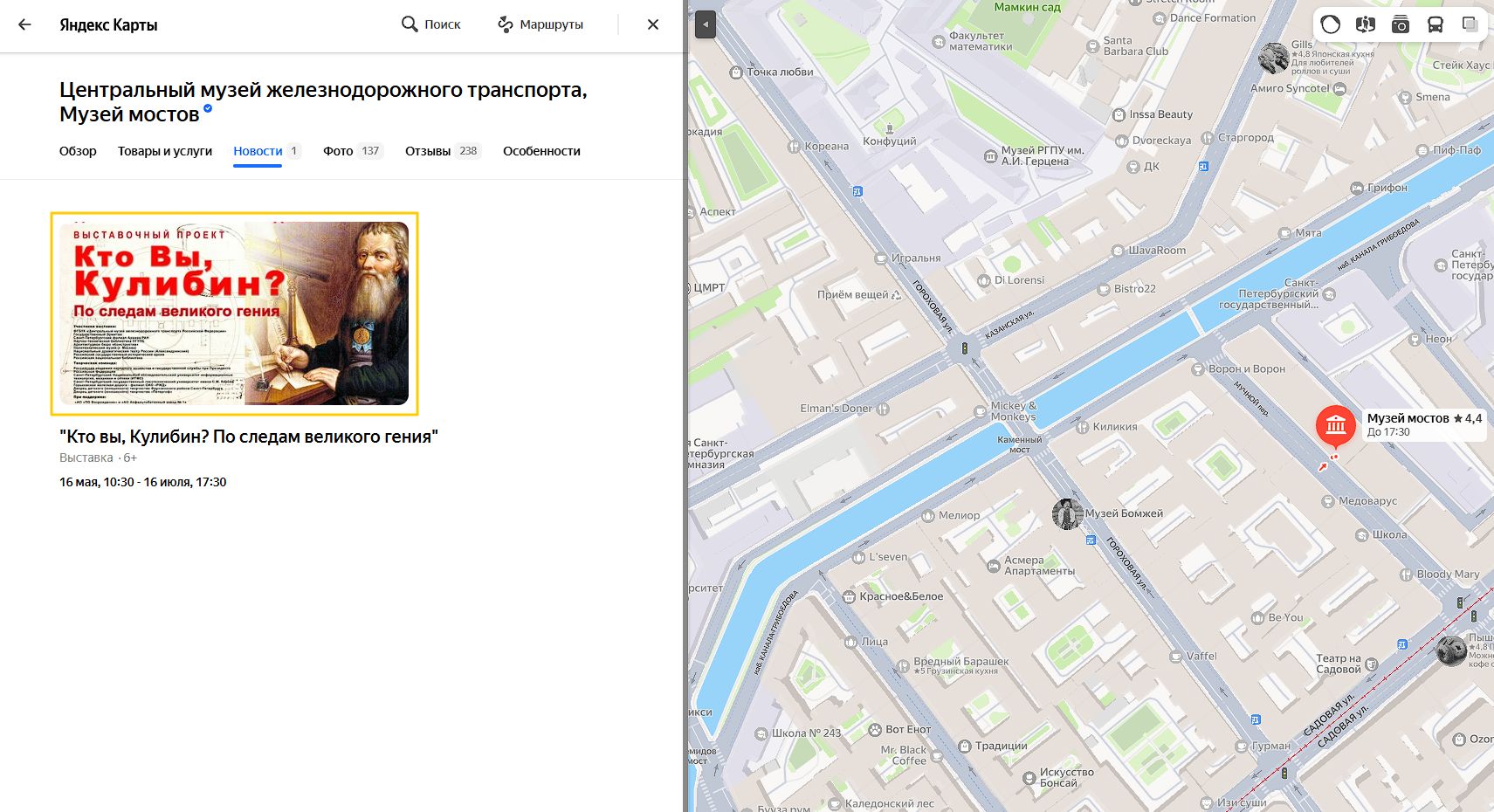Viewport: 1494px width, 812px height.
Task: Open Маршруты route planner
Action: click(x=540, y=24)
